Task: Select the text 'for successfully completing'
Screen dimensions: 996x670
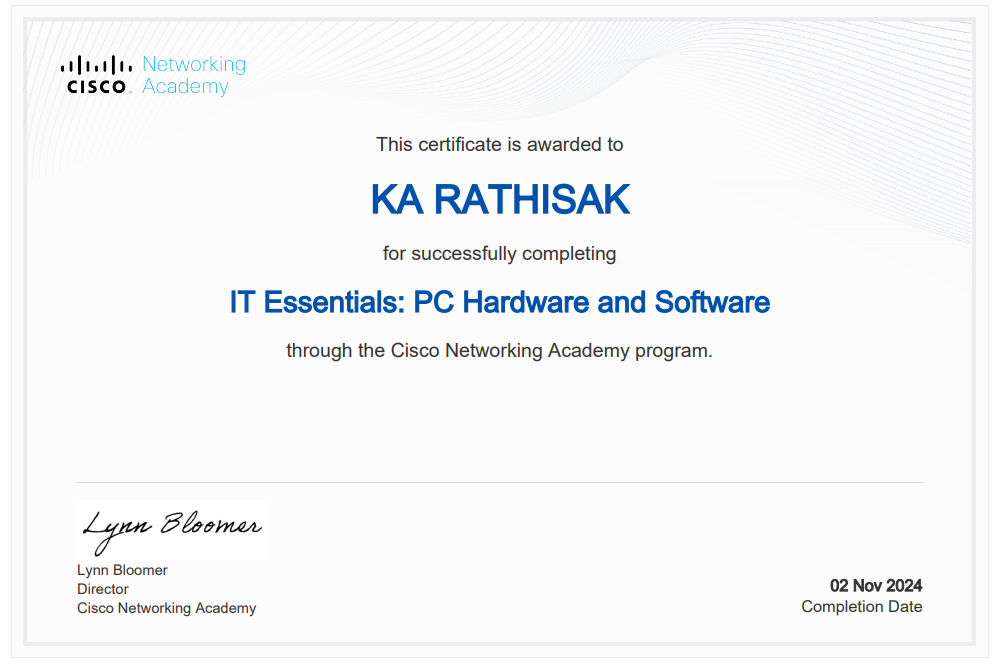Action: click(x=499, y=253)
